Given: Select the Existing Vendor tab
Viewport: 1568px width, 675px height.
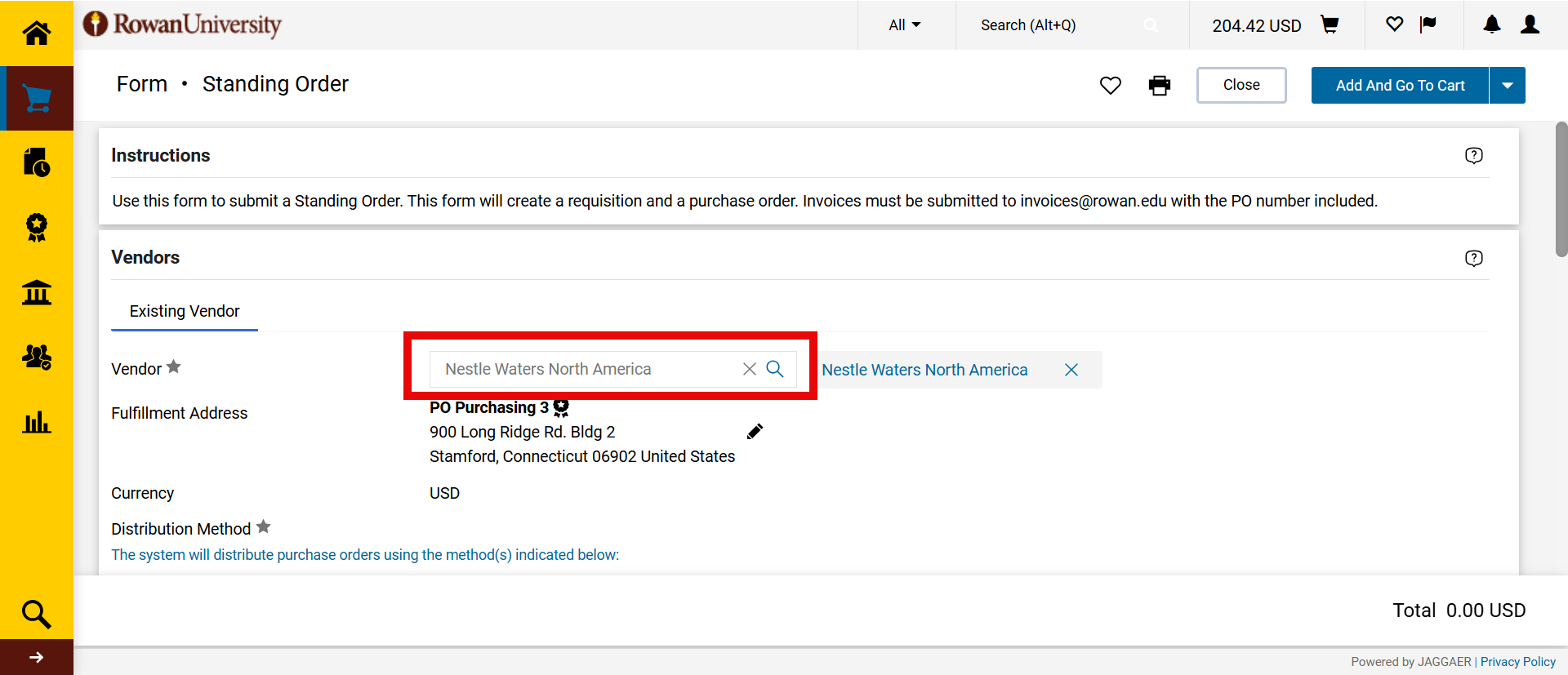Looking at the screenshot, I should (x=185, y=311).
